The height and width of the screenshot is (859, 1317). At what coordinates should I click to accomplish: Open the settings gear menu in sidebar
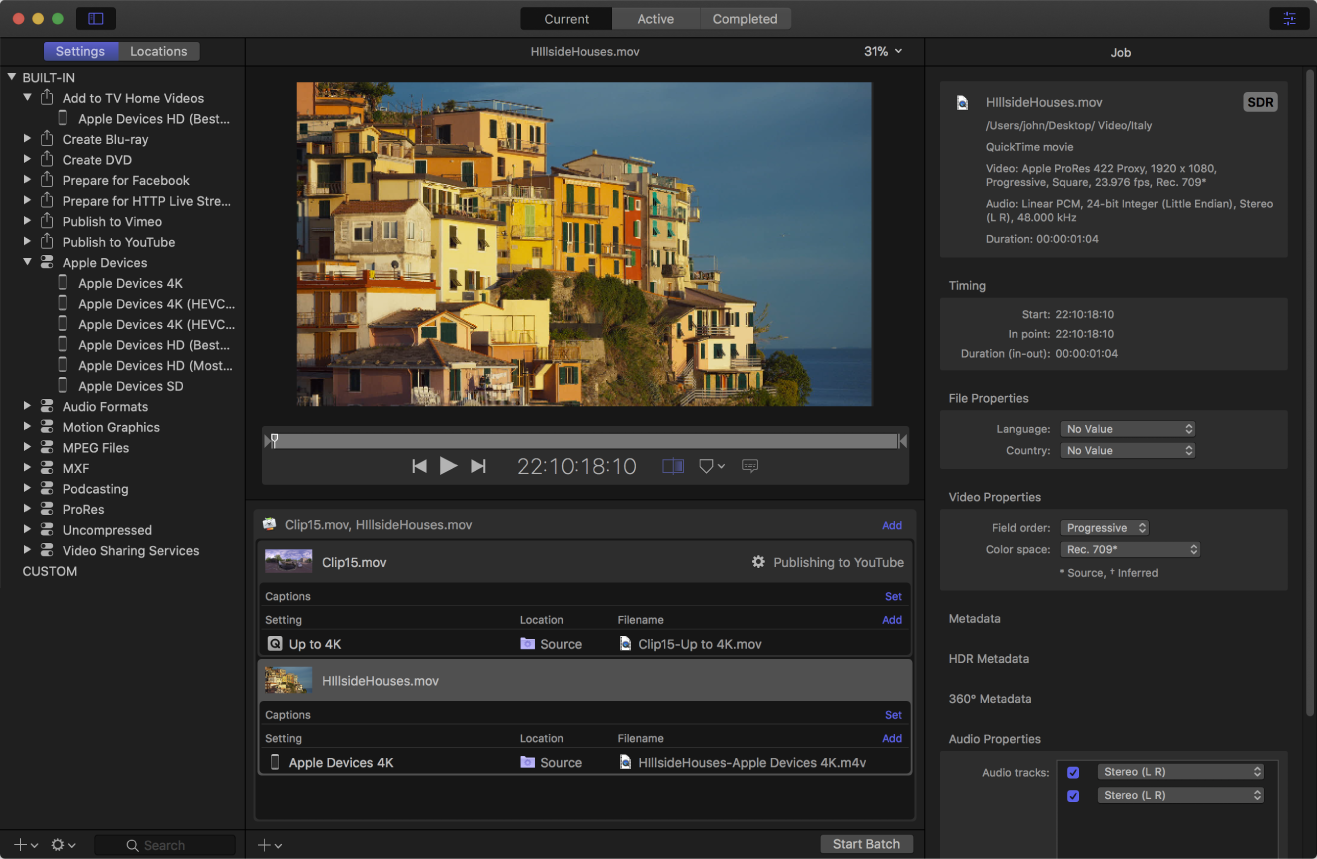[63, 845]
